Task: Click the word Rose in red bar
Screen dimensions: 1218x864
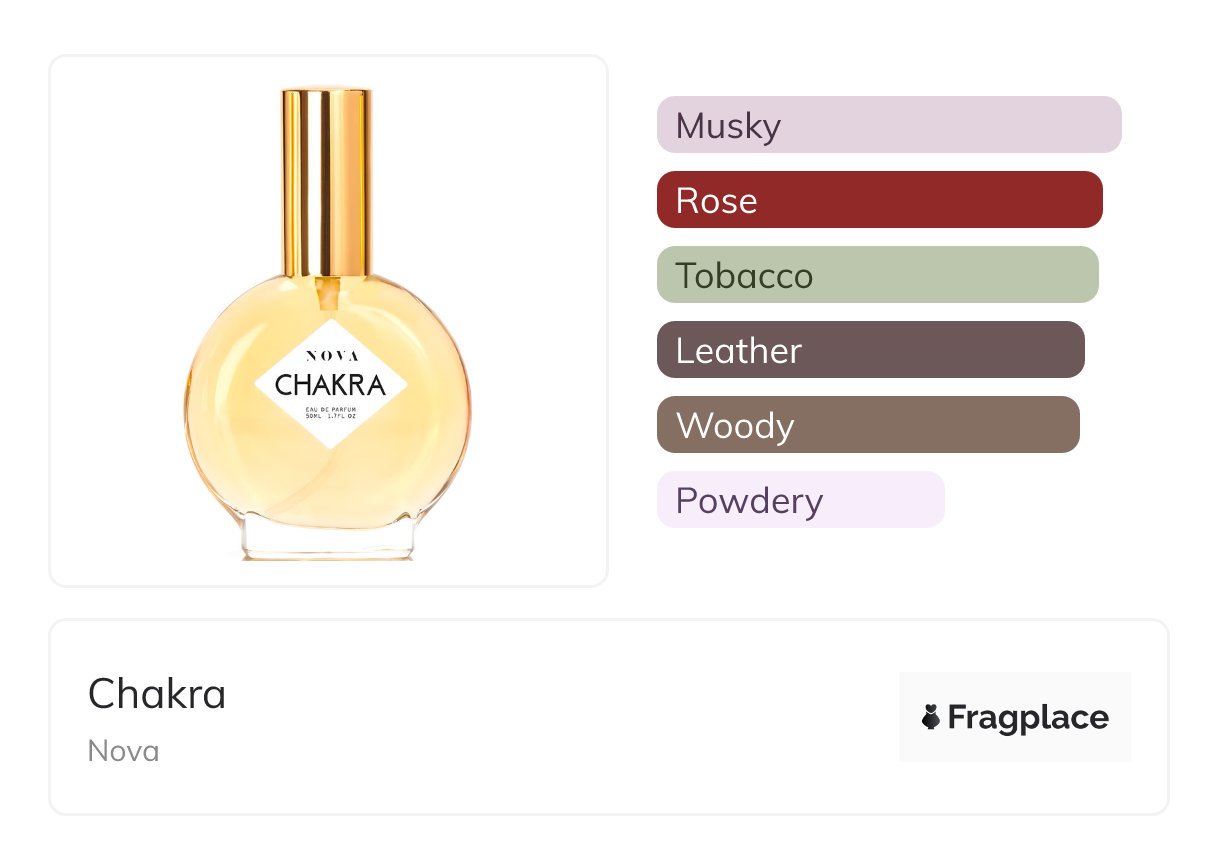Action: [716, 200]
